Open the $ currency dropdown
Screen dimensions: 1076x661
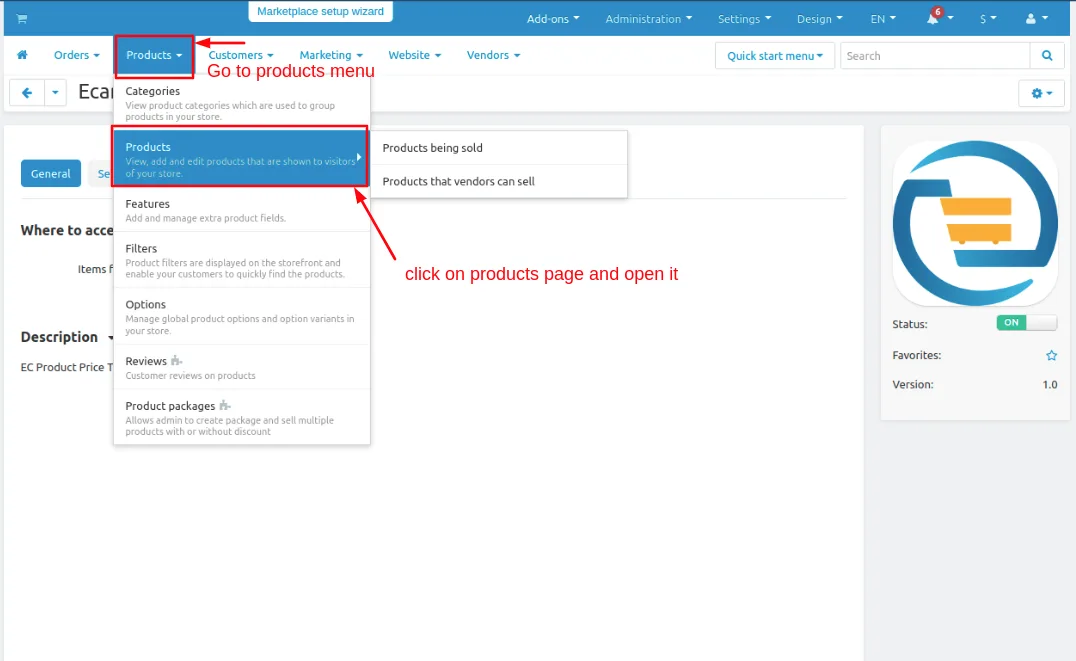click(x=987, y=19)
